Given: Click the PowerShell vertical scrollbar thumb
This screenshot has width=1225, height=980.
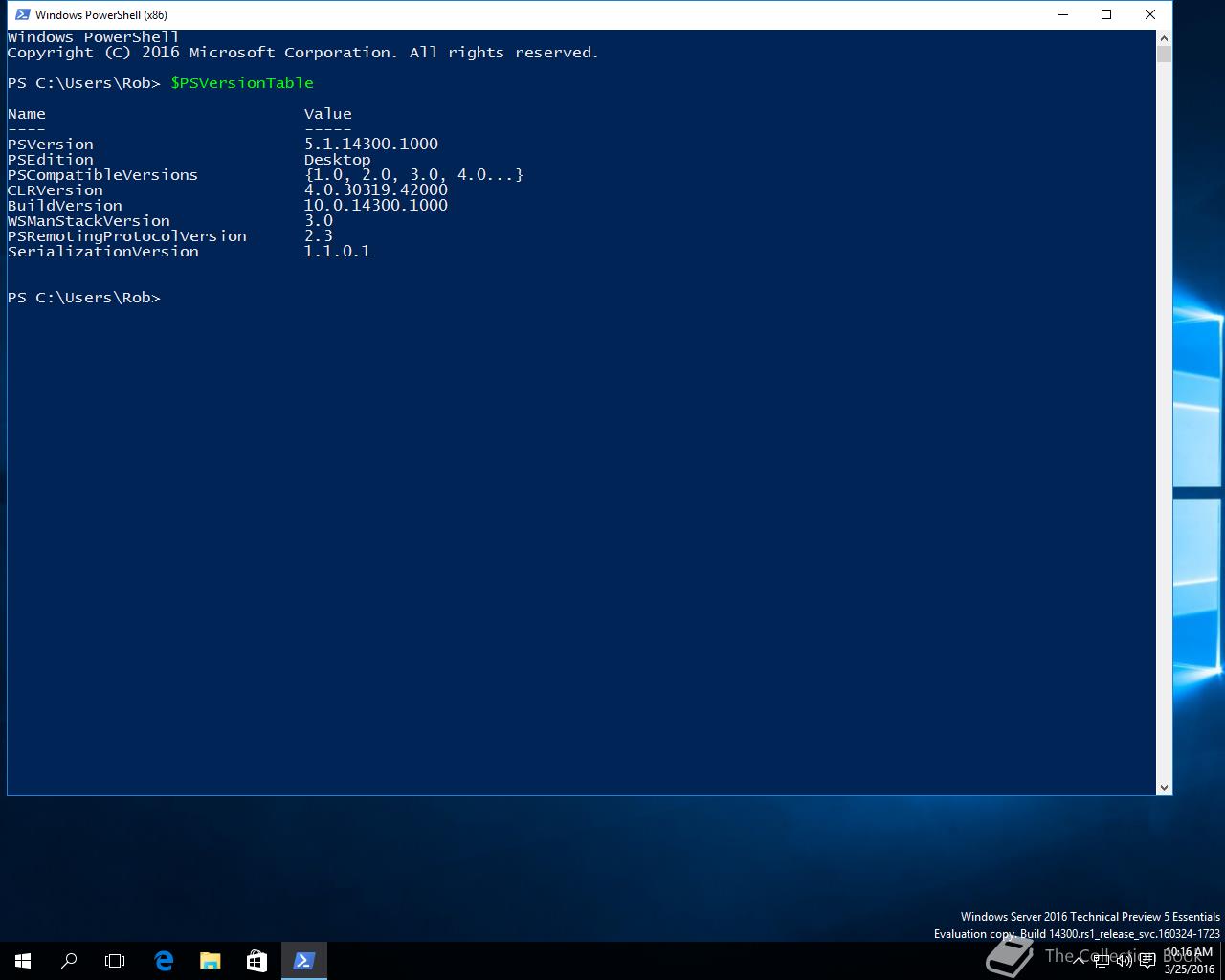Looking at the screenshot, I should (x=1164, y=54).
